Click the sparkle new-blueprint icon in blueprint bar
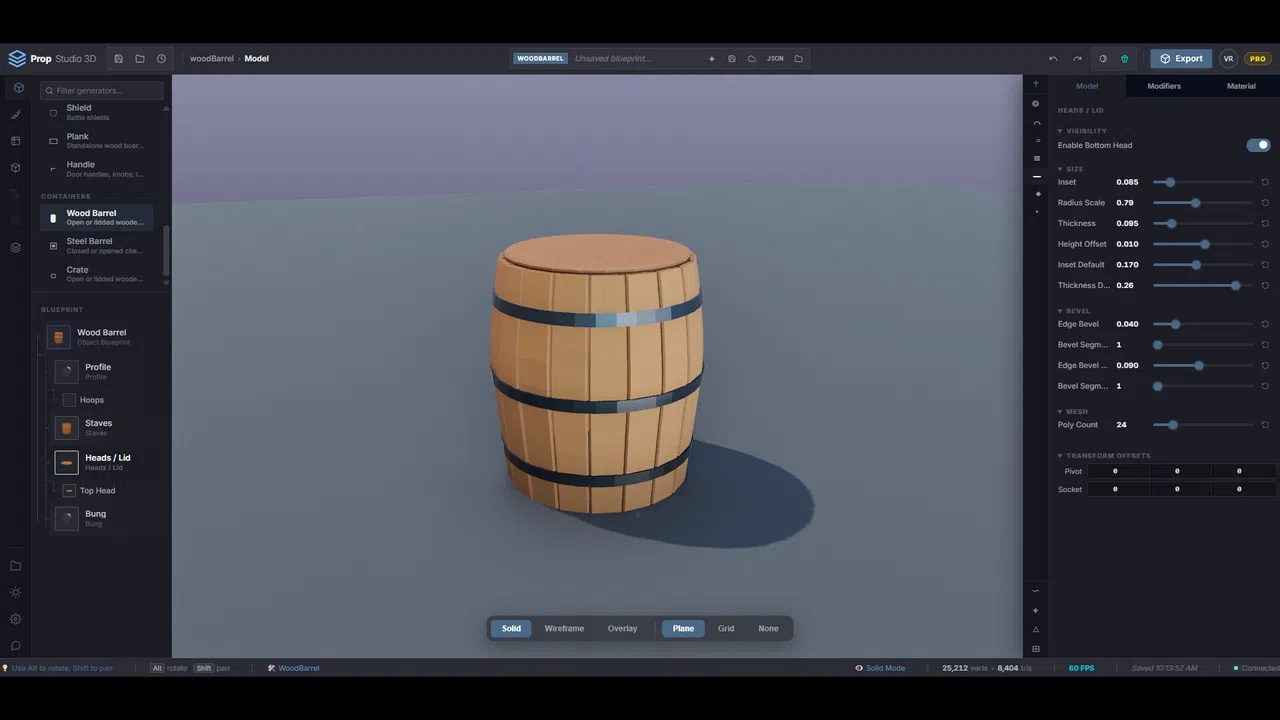 712,59
